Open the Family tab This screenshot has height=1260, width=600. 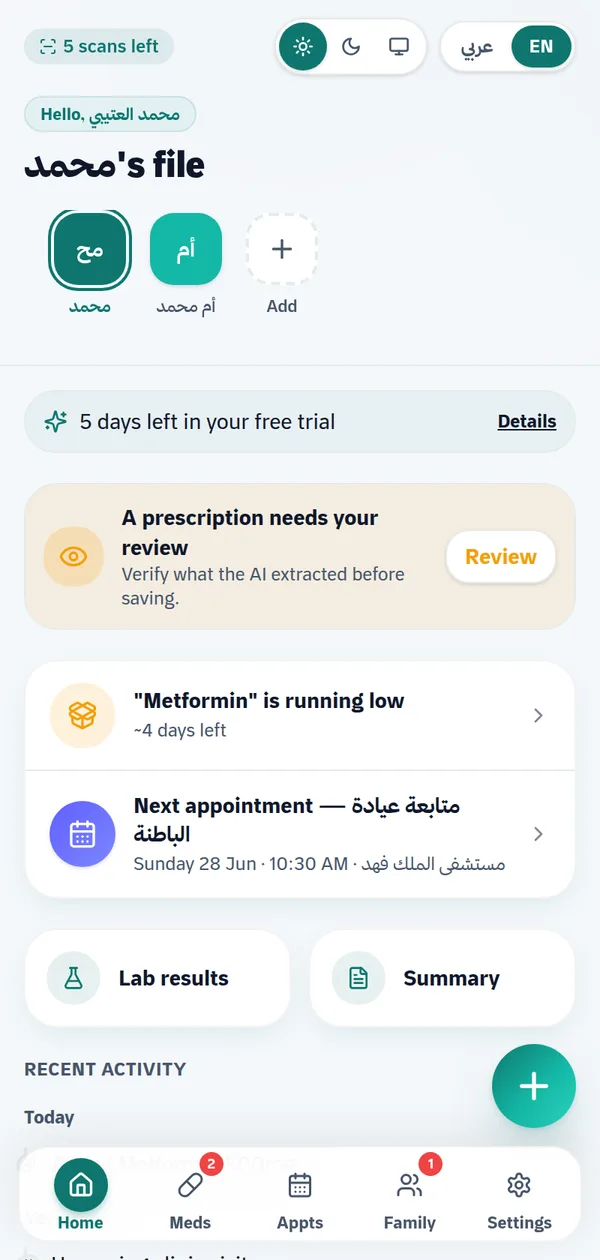410,1197
